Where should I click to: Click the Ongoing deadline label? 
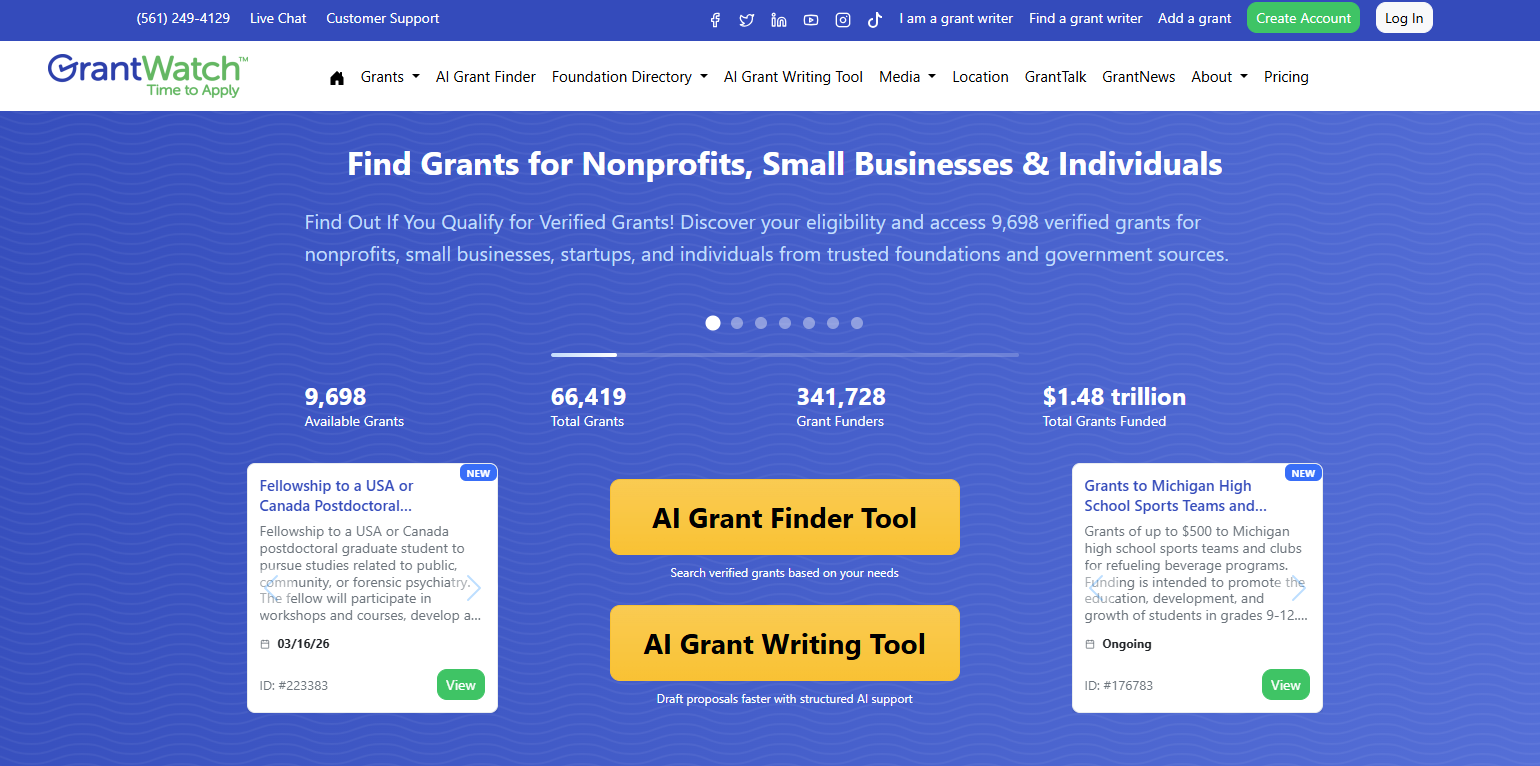pos(1127,644)
